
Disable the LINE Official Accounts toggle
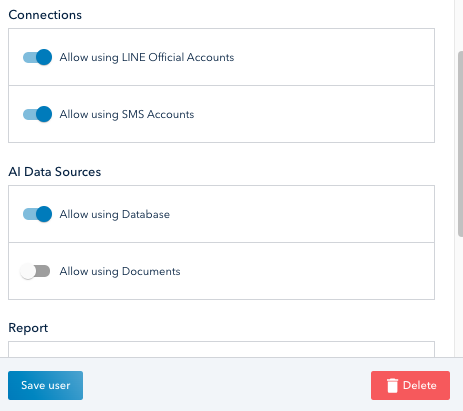37,57
